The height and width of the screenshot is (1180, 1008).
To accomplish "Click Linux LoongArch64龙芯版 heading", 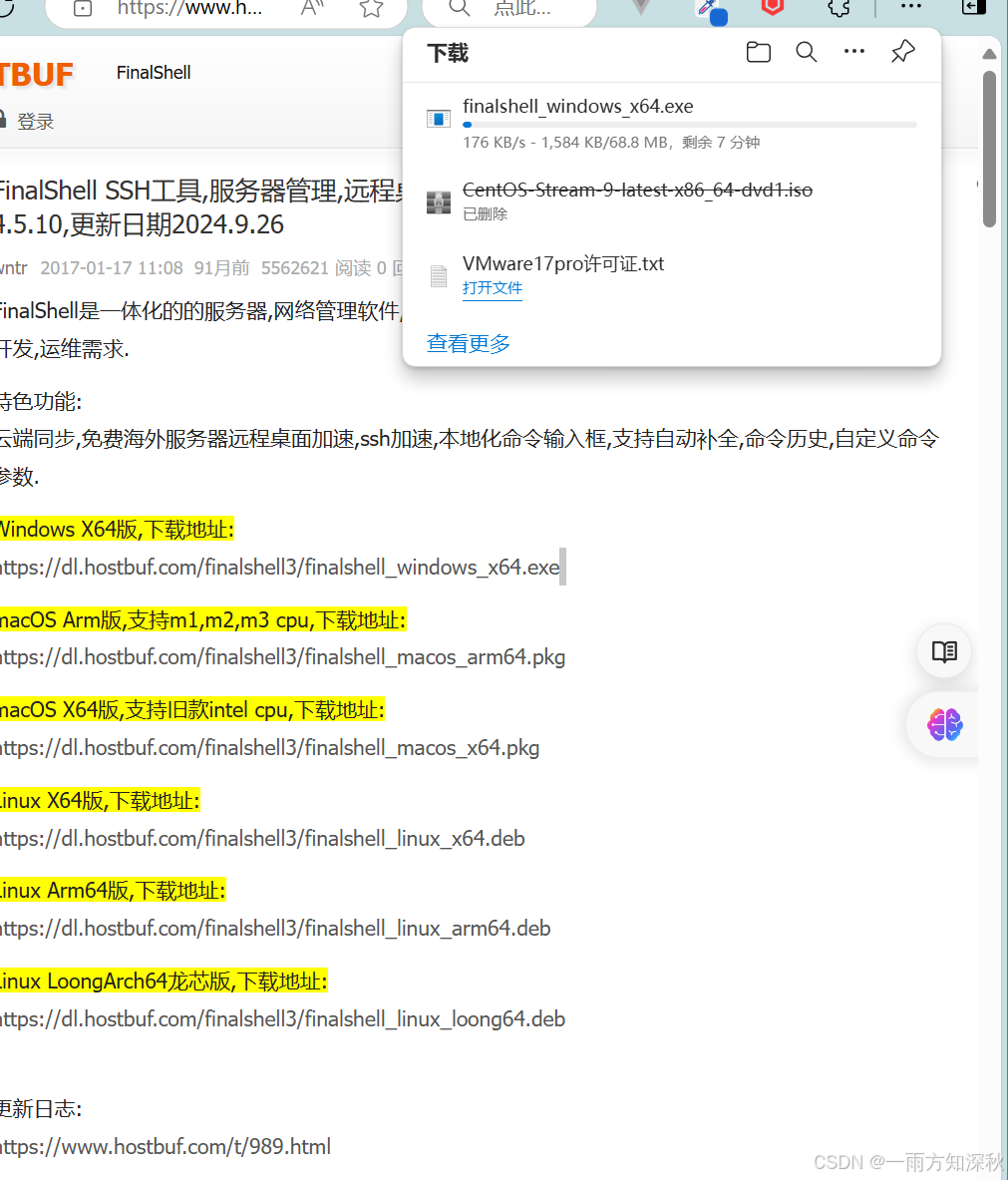I will click(164, 982).
